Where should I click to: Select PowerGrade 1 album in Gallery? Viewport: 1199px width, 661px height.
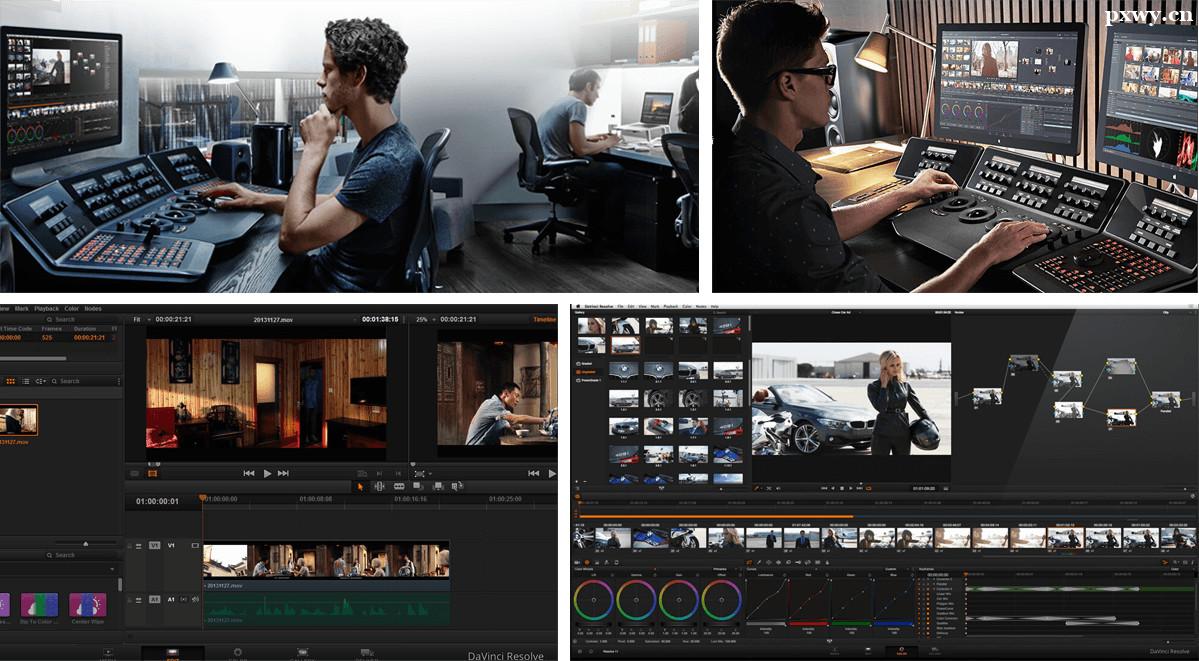(x=590, y=379)
